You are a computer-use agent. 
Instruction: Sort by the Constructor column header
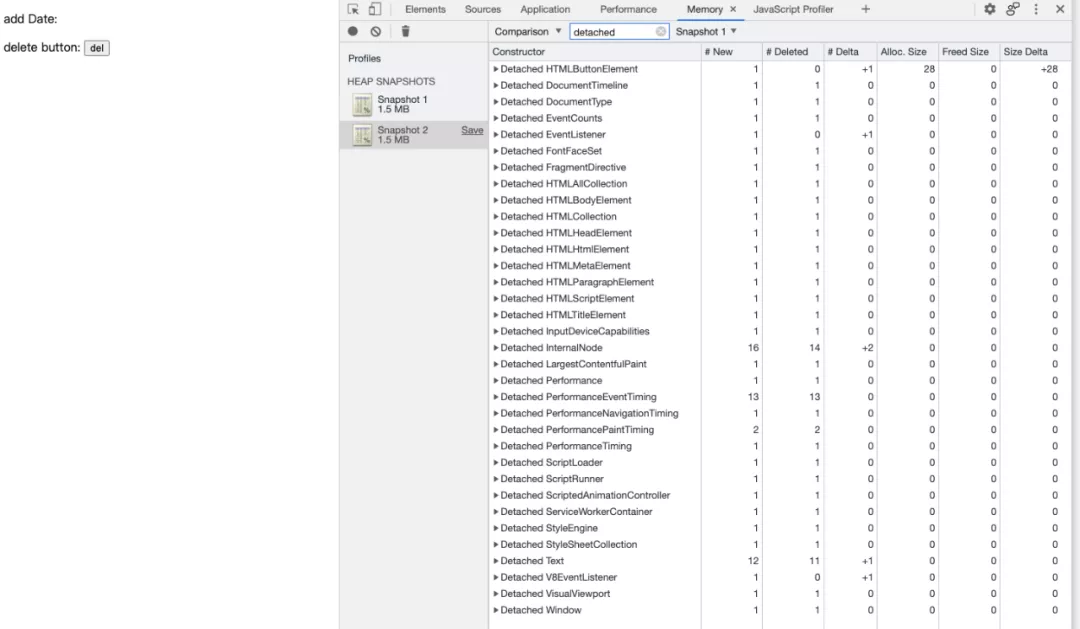(594, 52)
